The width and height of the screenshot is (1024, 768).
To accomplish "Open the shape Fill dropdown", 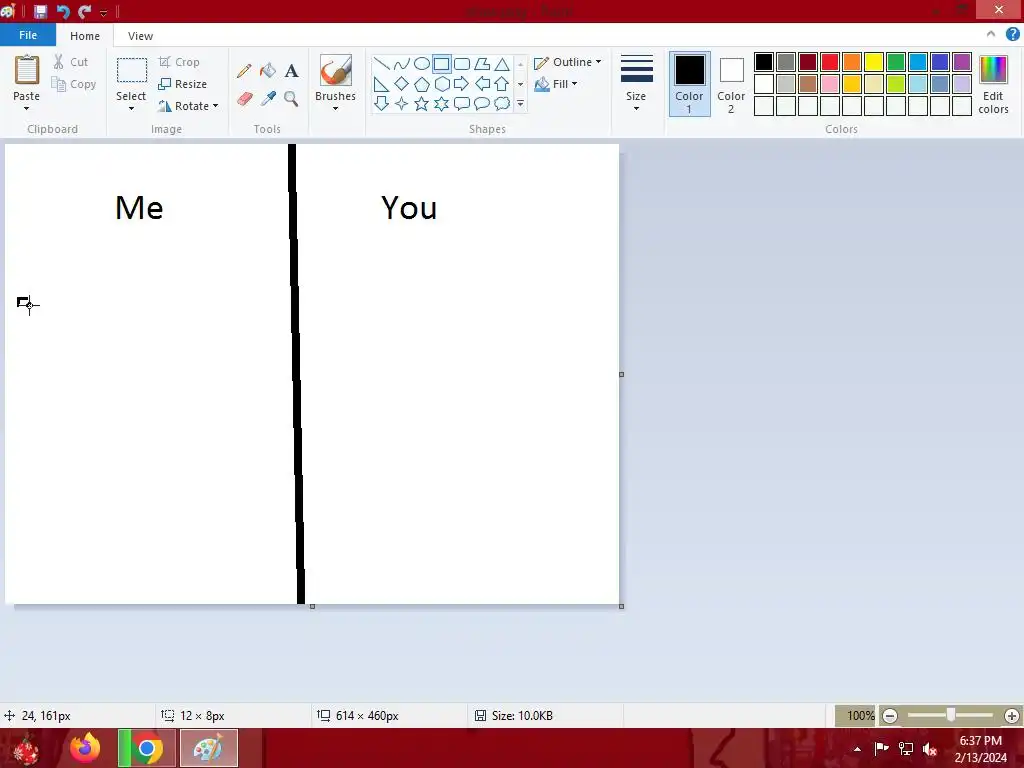I will point(556,84).
